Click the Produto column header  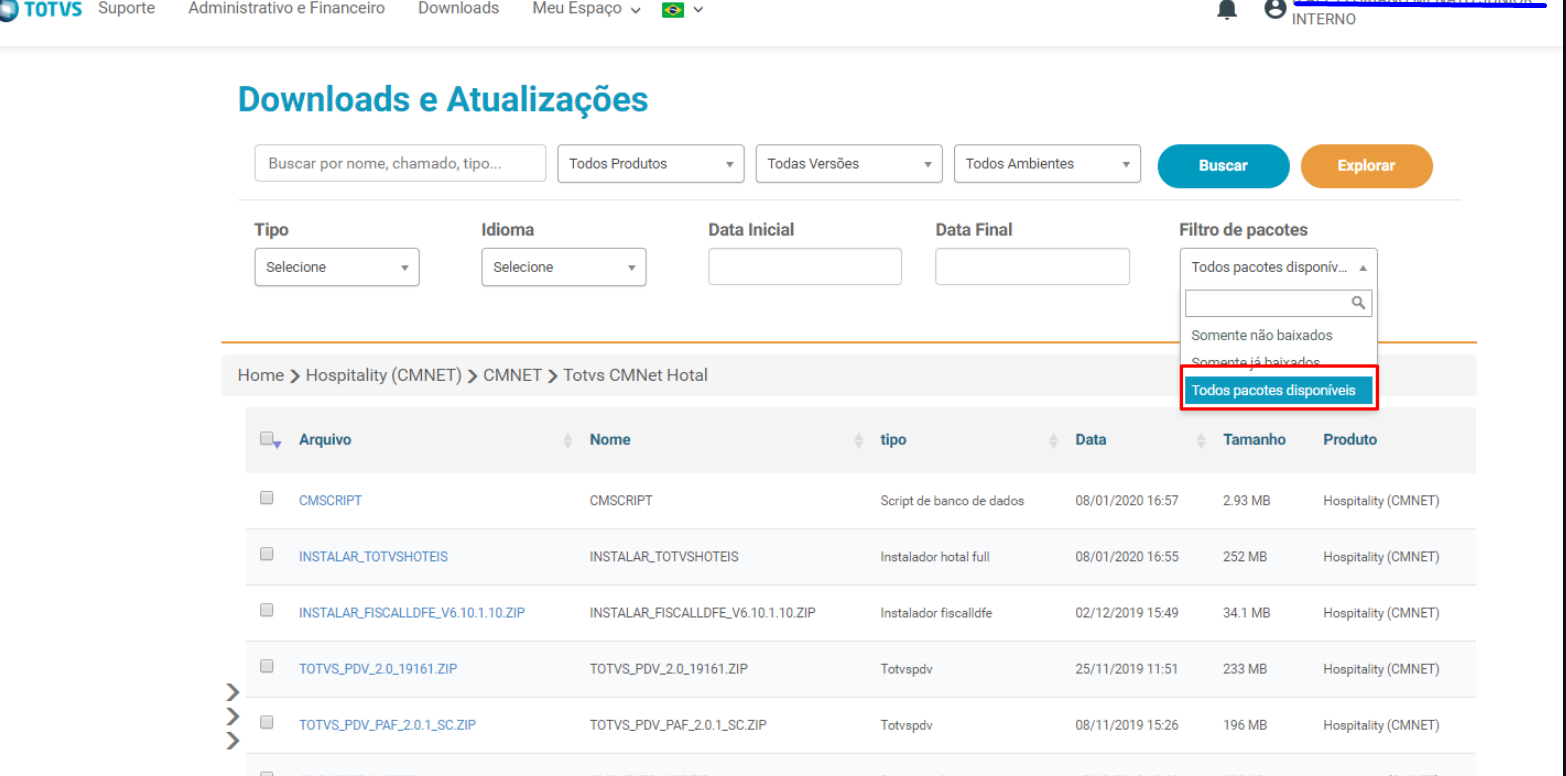pyautogui.click(x=1350, y=439)
